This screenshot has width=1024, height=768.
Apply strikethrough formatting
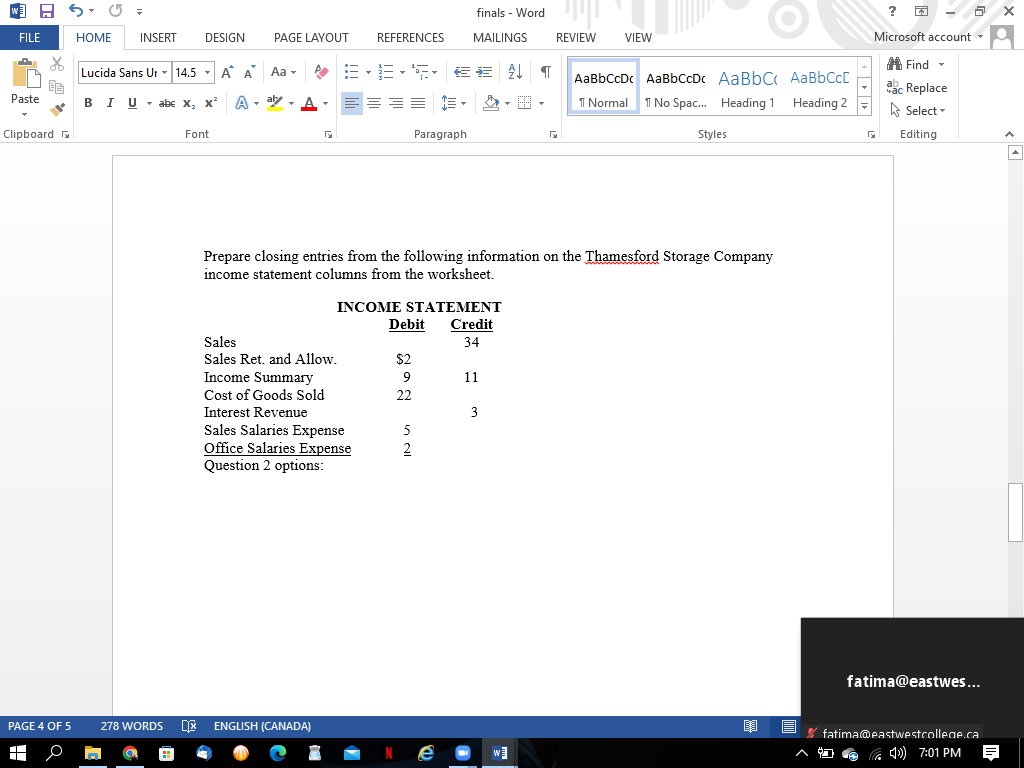tap(166, 103)
